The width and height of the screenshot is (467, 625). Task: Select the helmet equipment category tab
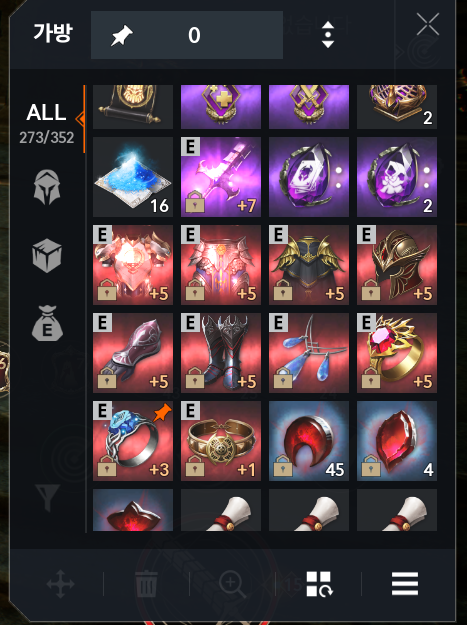[47, 187]
